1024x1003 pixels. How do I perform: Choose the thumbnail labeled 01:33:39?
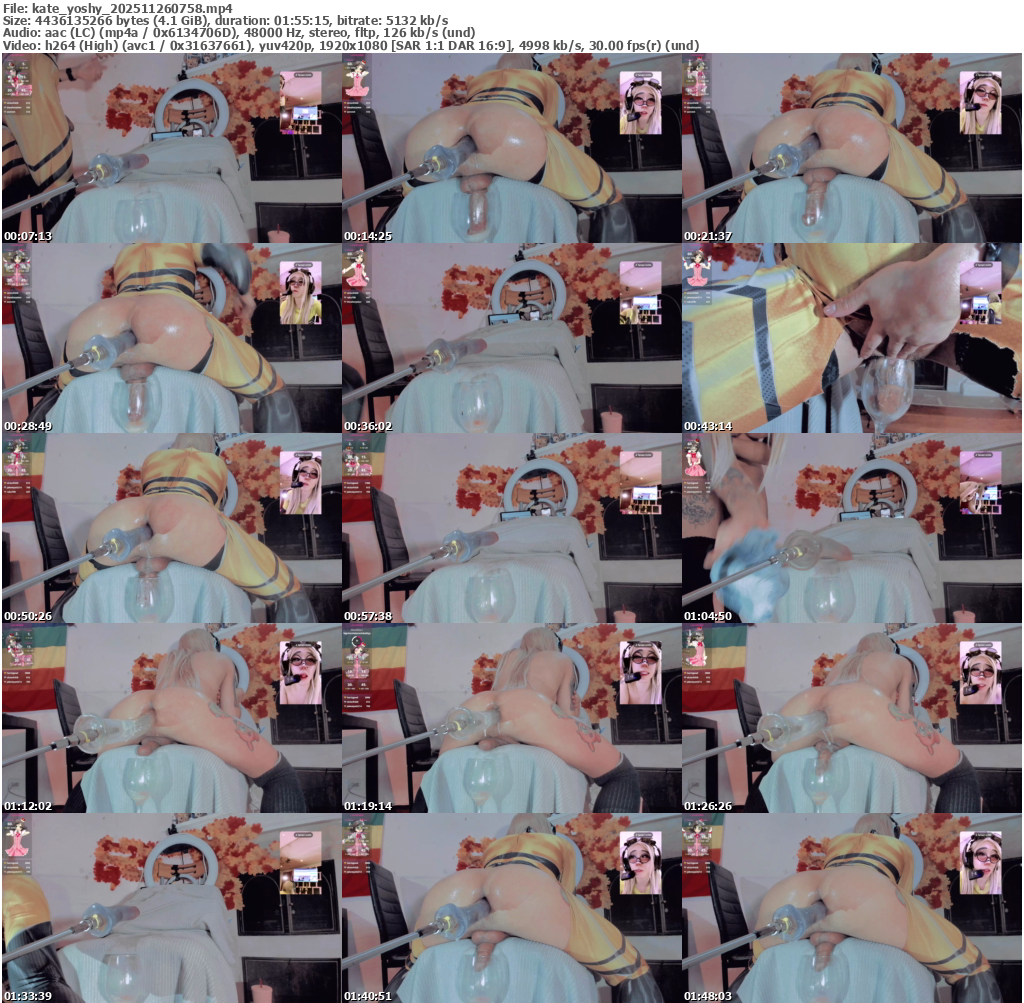pyautogui.click(x=171, y=908)
